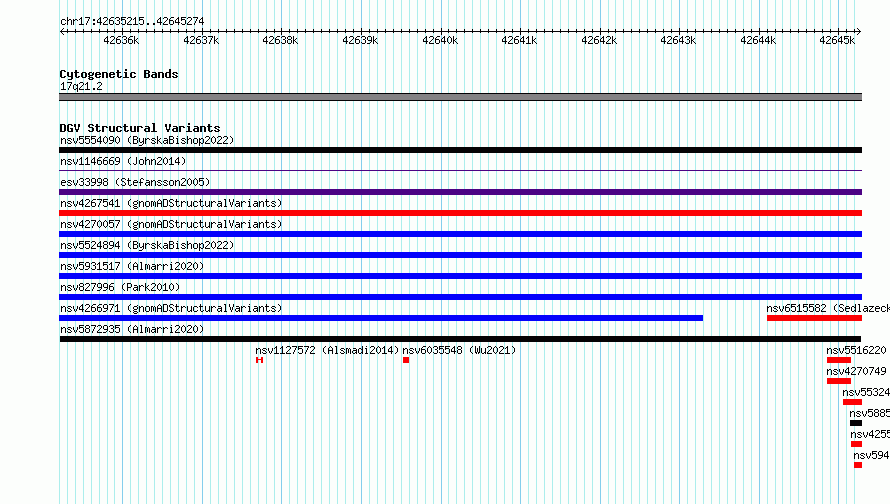
Task: Open the partly cut-off label starting nsv594
Action: point(871,455)
